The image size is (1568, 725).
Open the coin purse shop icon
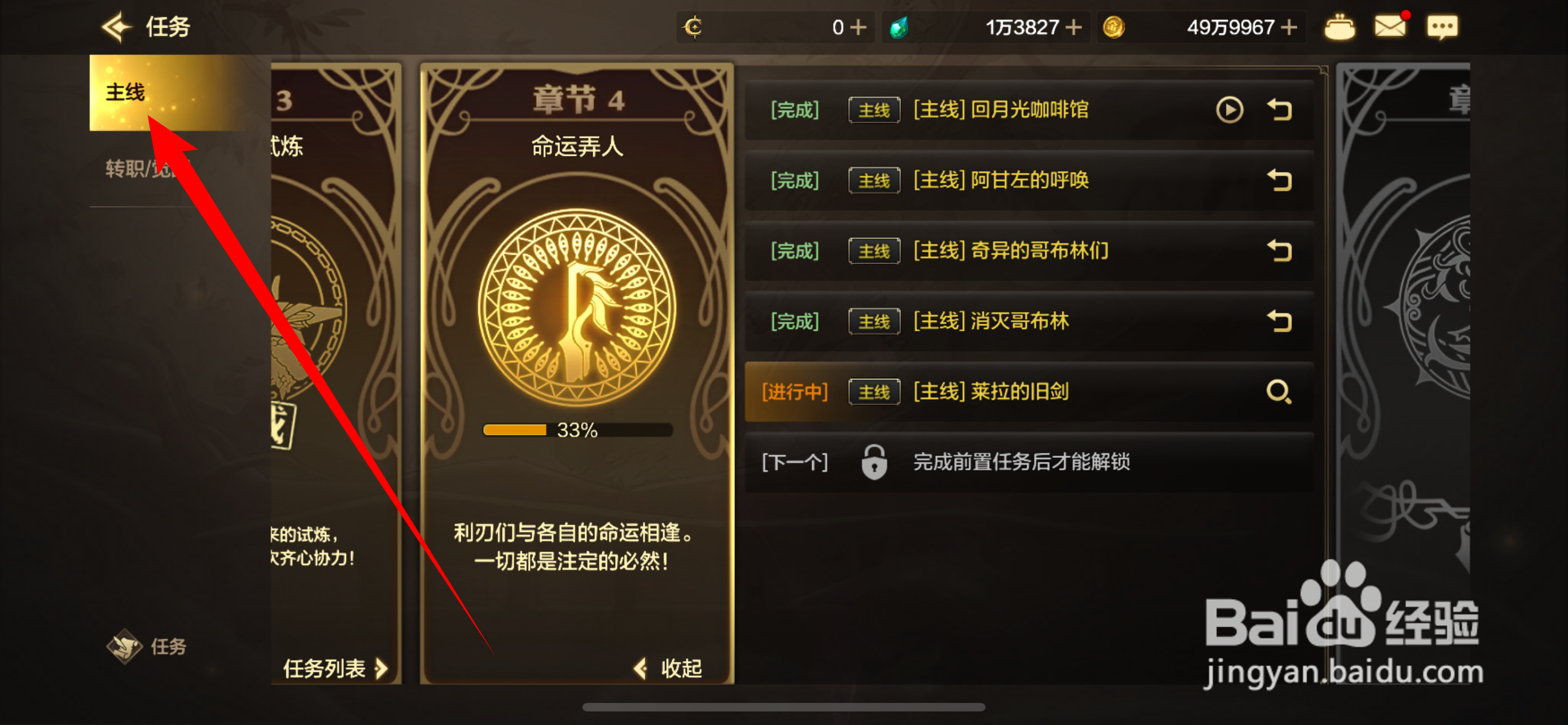1339,28
